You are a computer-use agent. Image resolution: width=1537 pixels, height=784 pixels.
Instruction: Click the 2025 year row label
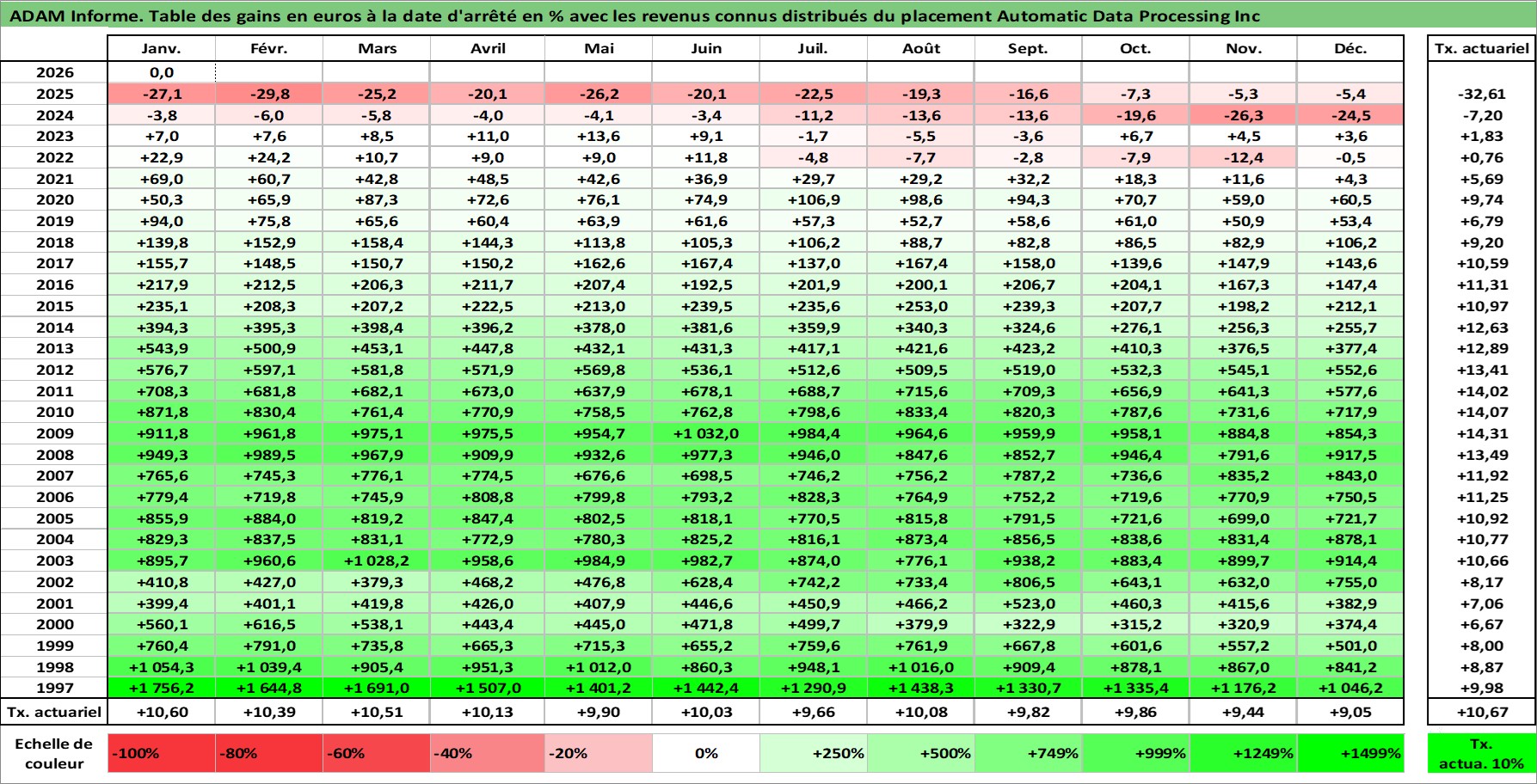click(54, 94)
